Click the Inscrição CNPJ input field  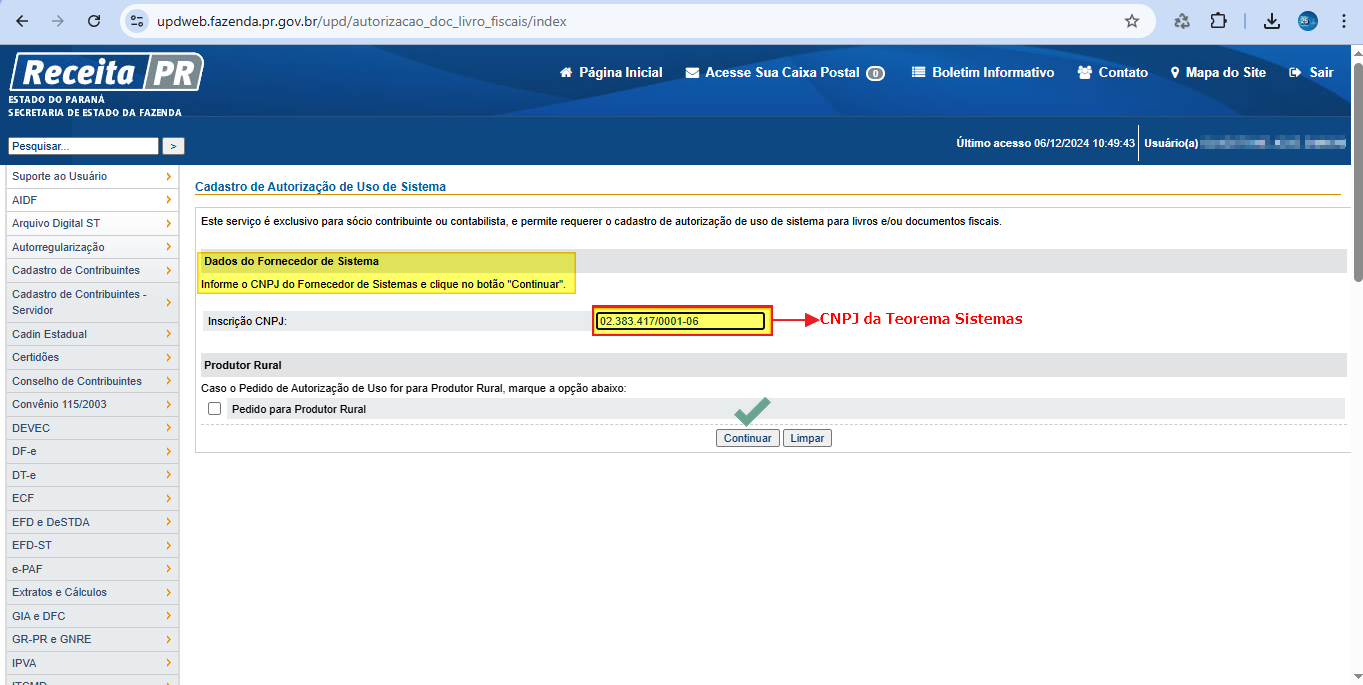click(681, 321)
